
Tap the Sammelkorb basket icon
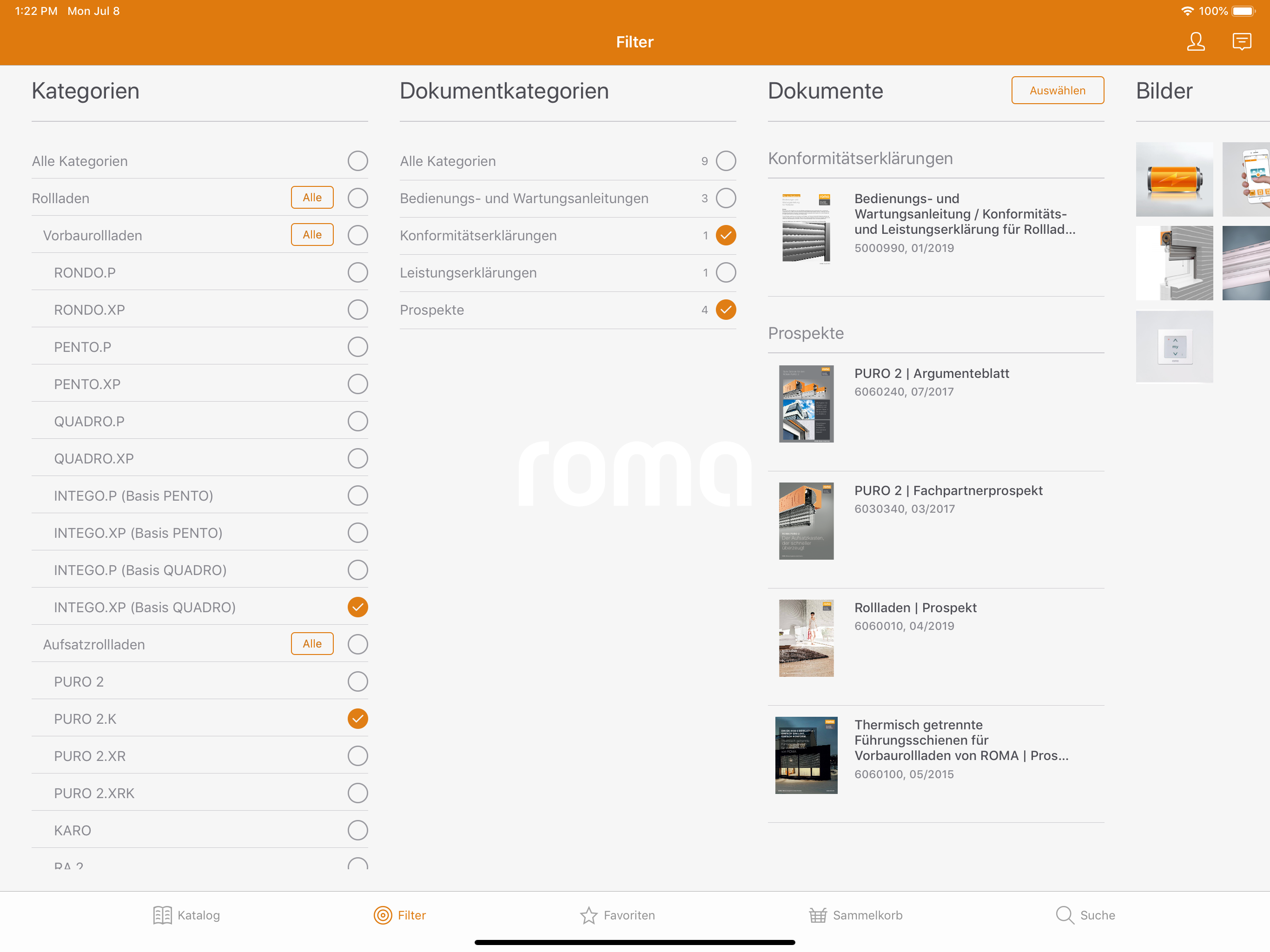tap(818, 915)
